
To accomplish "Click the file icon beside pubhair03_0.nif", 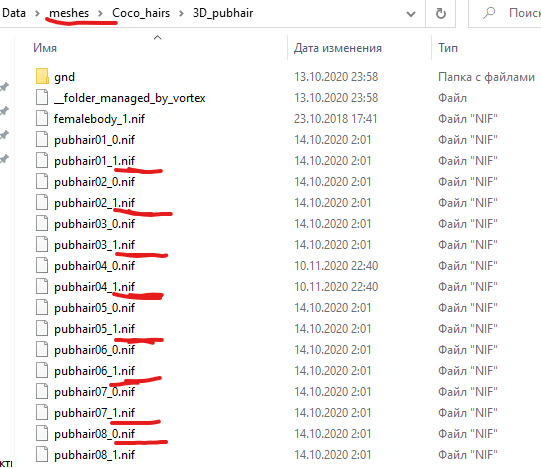I will click(42, 224).
